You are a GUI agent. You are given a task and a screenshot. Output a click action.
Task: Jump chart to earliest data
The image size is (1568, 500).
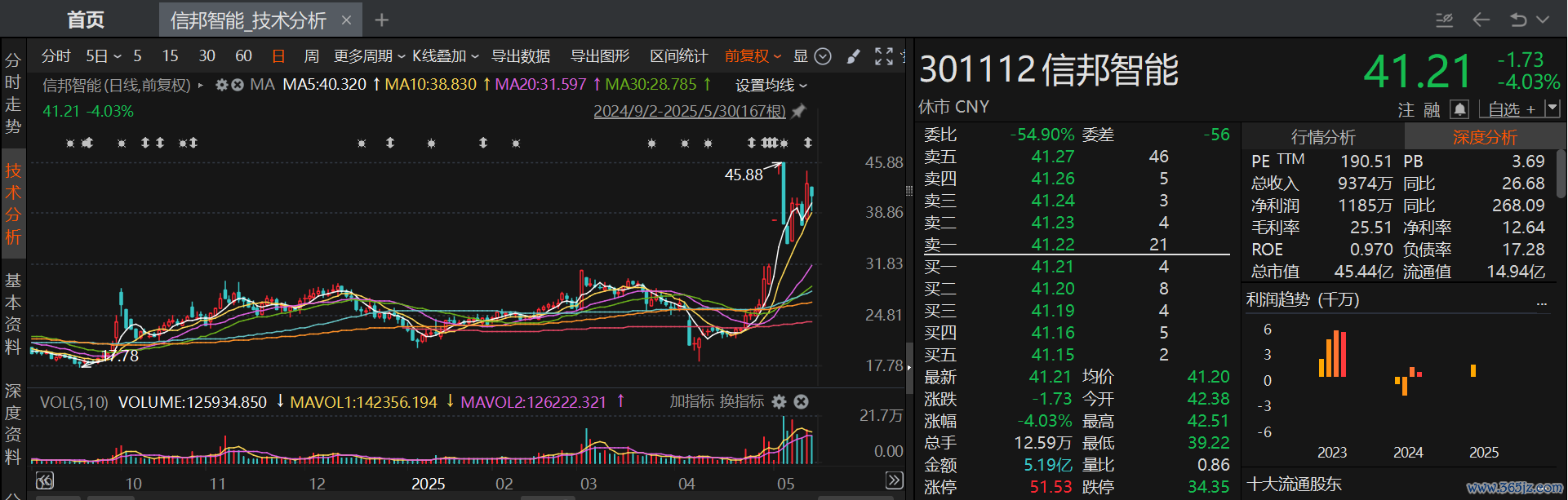tap(45, 480)
